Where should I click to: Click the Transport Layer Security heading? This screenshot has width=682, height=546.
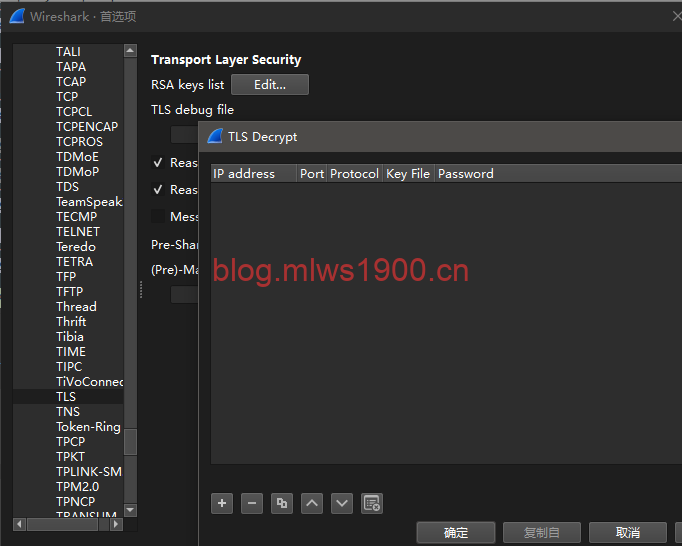226,60
